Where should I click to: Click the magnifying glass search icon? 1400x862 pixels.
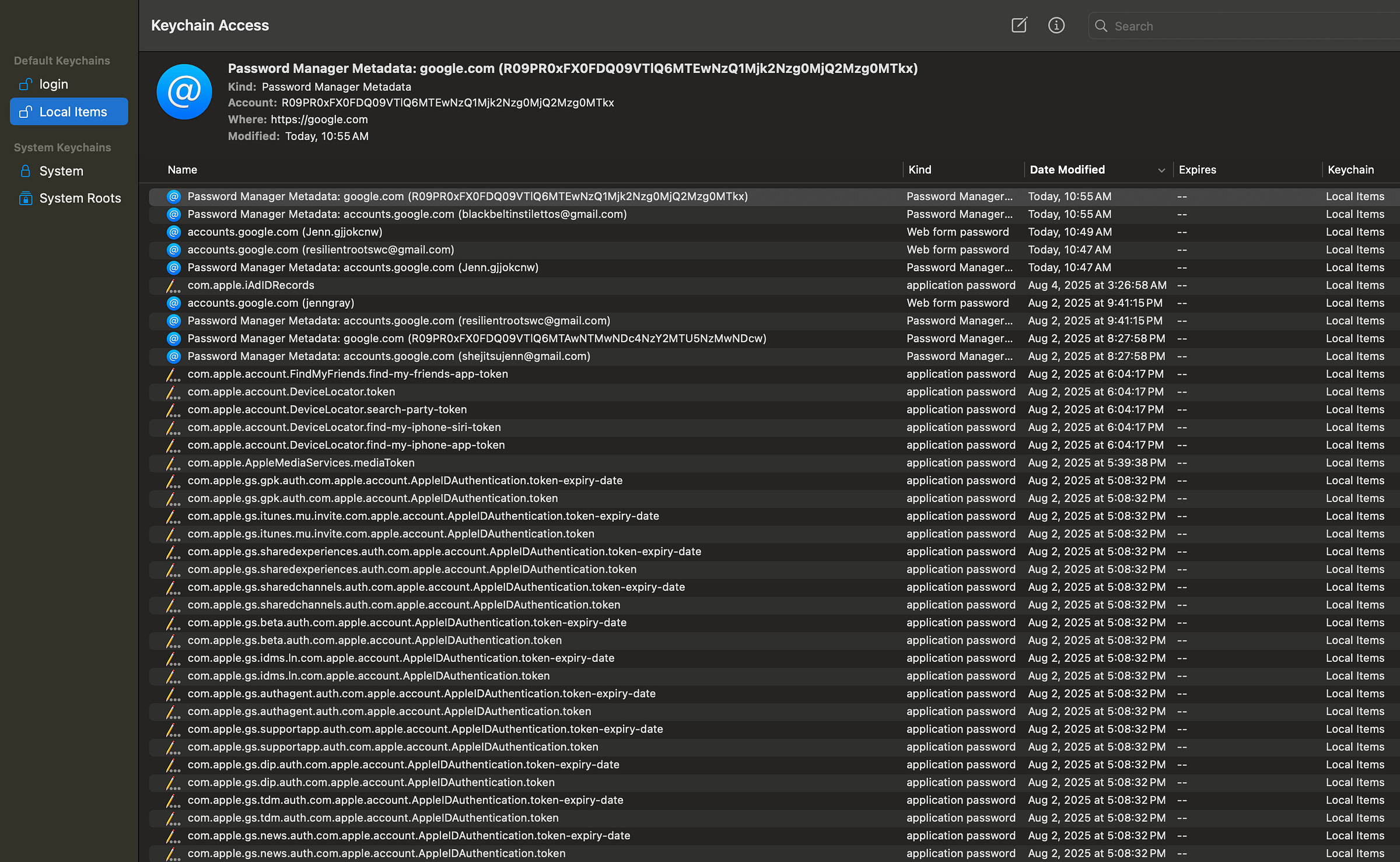tap(1101, 26)
